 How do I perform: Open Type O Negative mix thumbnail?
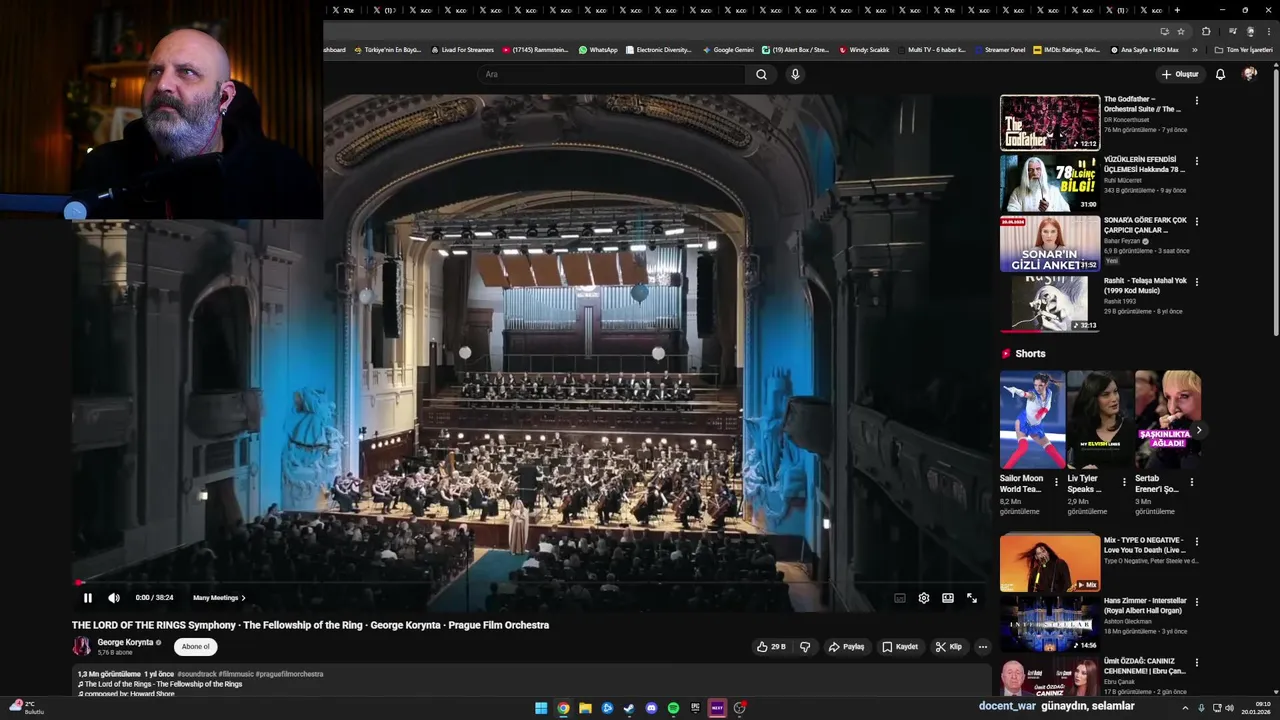(x=1050, y=562)
